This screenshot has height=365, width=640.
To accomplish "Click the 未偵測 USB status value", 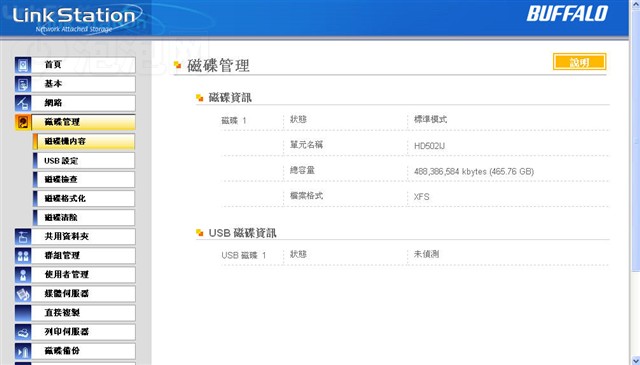I will pyautogui.click(x=426, y=254).
